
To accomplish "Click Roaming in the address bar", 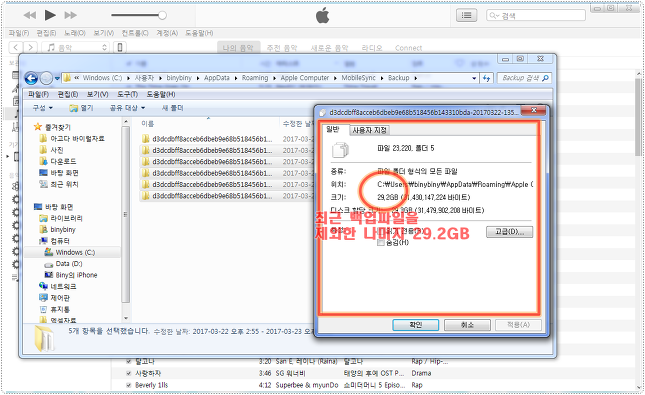I will (255, 78).
